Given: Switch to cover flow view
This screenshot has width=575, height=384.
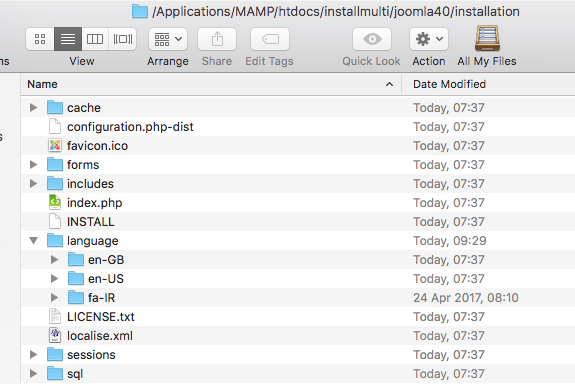Looking at the screenshot, I should [122, 39].
